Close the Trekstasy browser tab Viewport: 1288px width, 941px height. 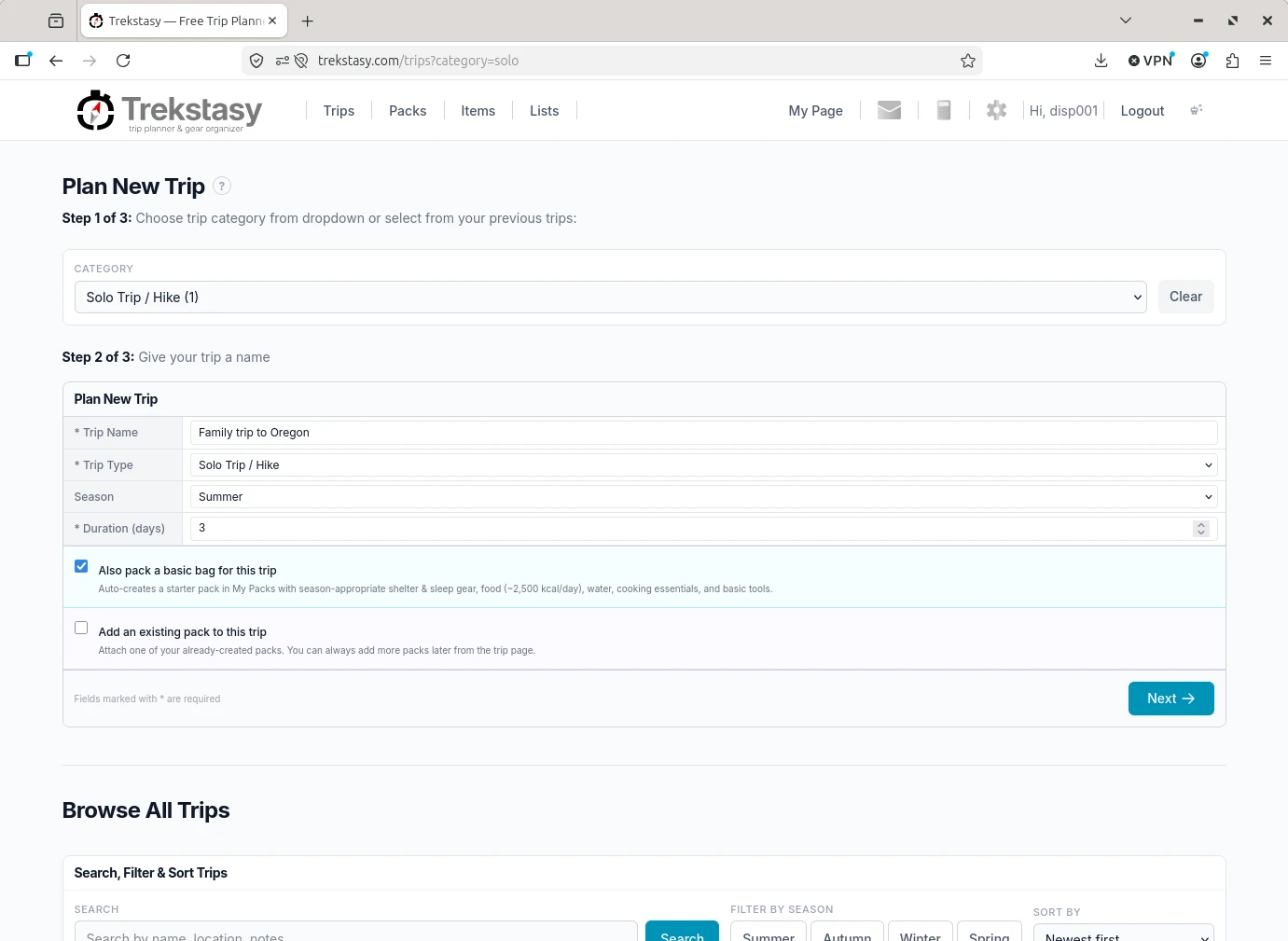pos(272,21)
